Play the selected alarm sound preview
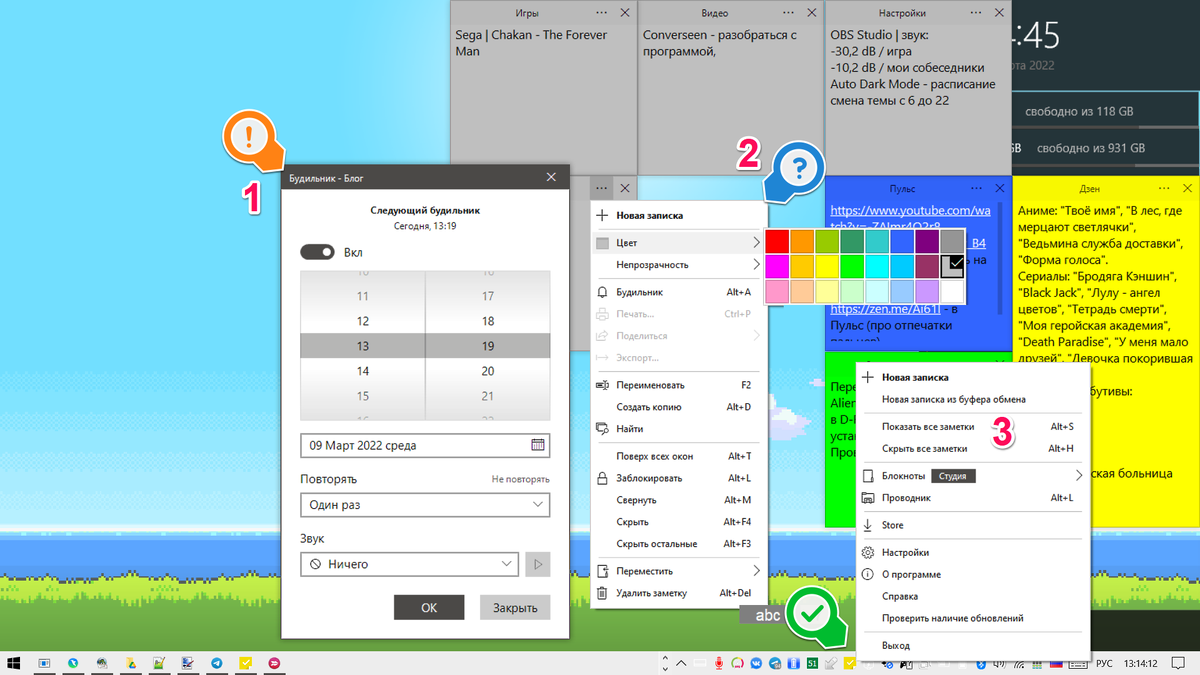1200x675 pixels. [538, 564]
